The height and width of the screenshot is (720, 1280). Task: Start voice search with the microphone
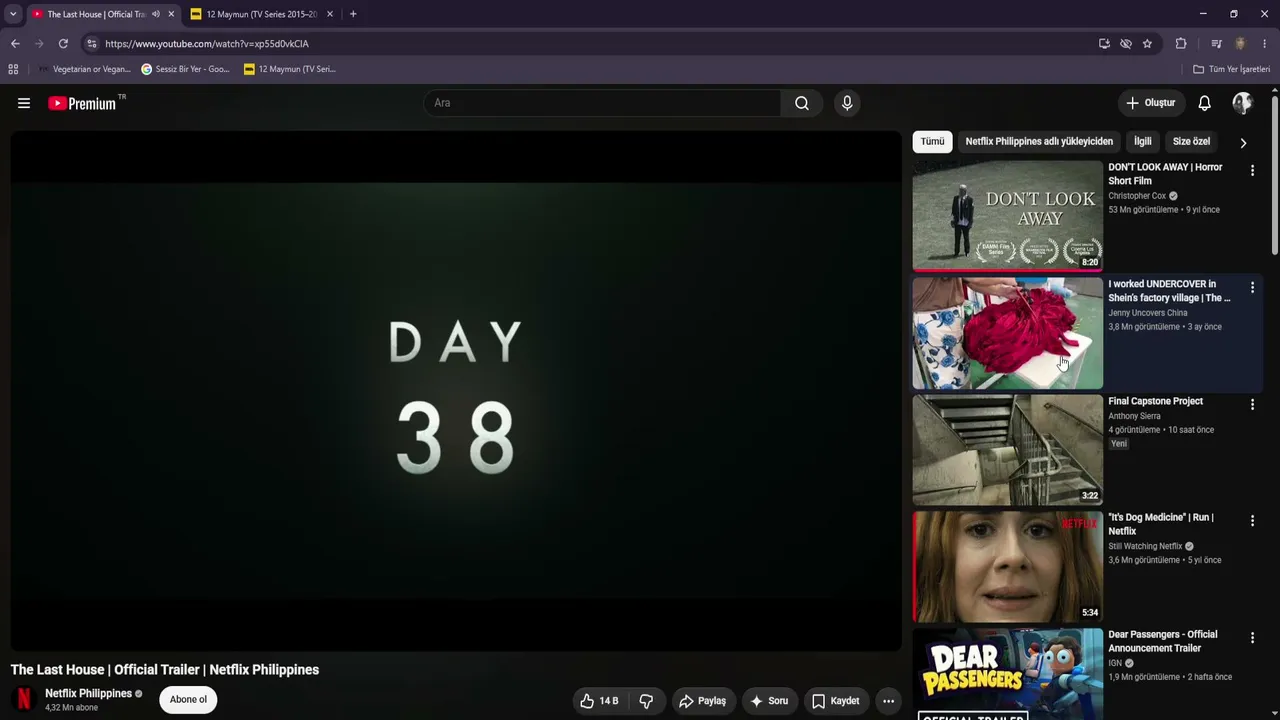tap(847, 103)
